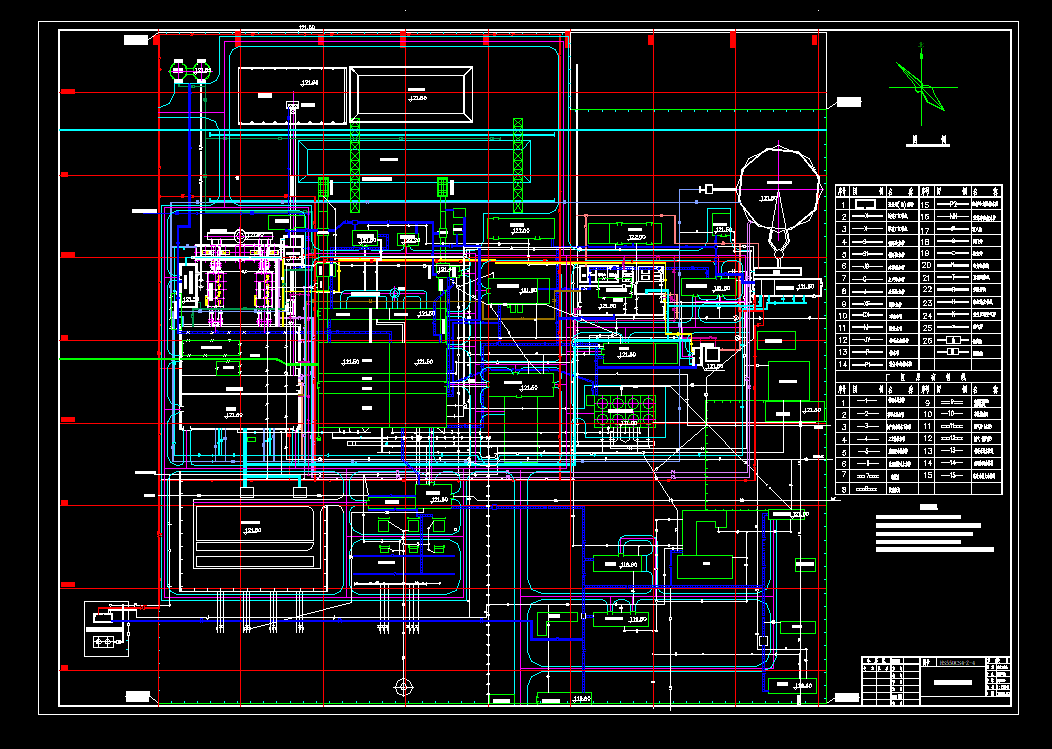The image size is (1052, 749).
Task: Select the white title bar inside the title block
Action: coord(953,683)
